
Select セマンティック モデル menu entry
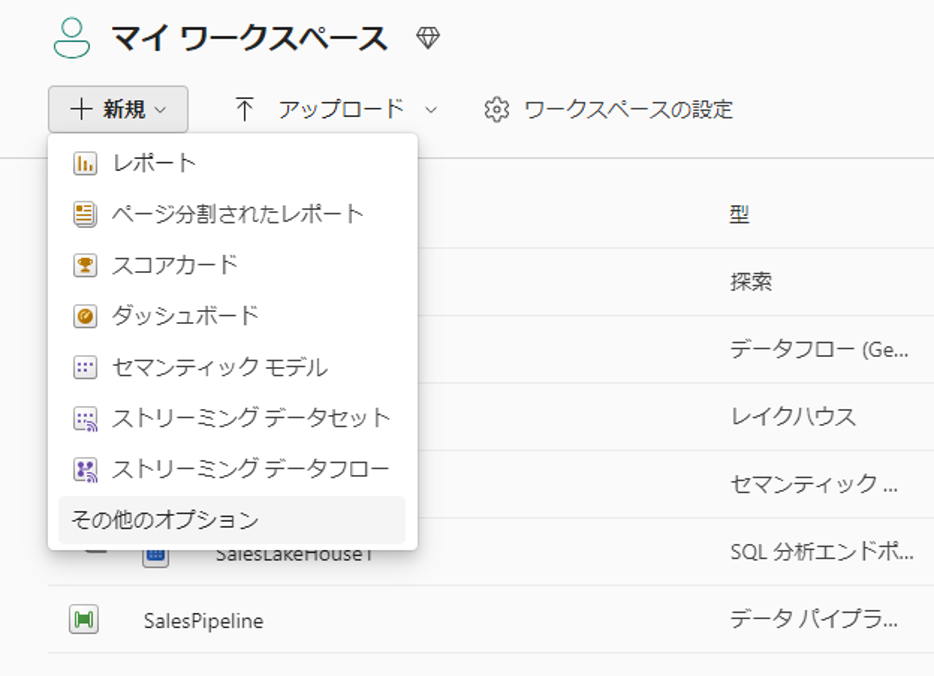(219, 367)
